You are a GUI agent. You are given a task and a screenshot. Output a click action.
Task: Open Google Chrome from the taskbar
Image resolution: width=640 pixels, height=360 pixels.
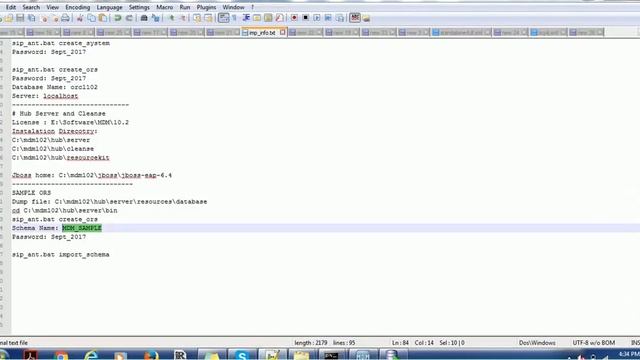coord(61,356)
